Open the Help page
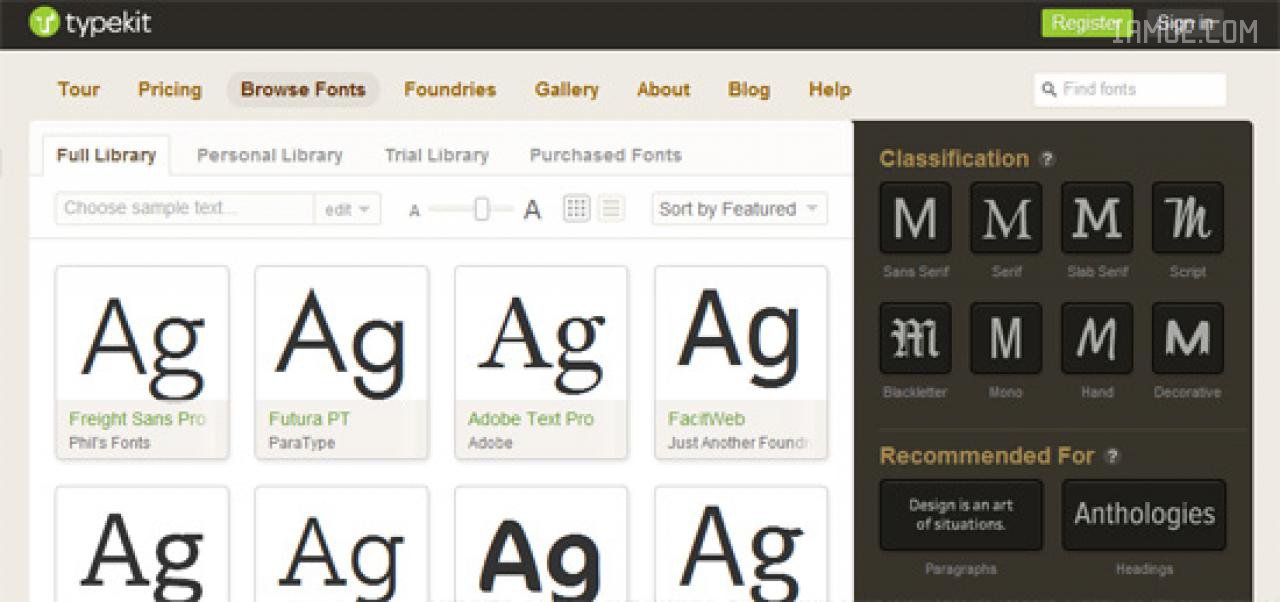 pyautogui.click(x=830, y=90)
